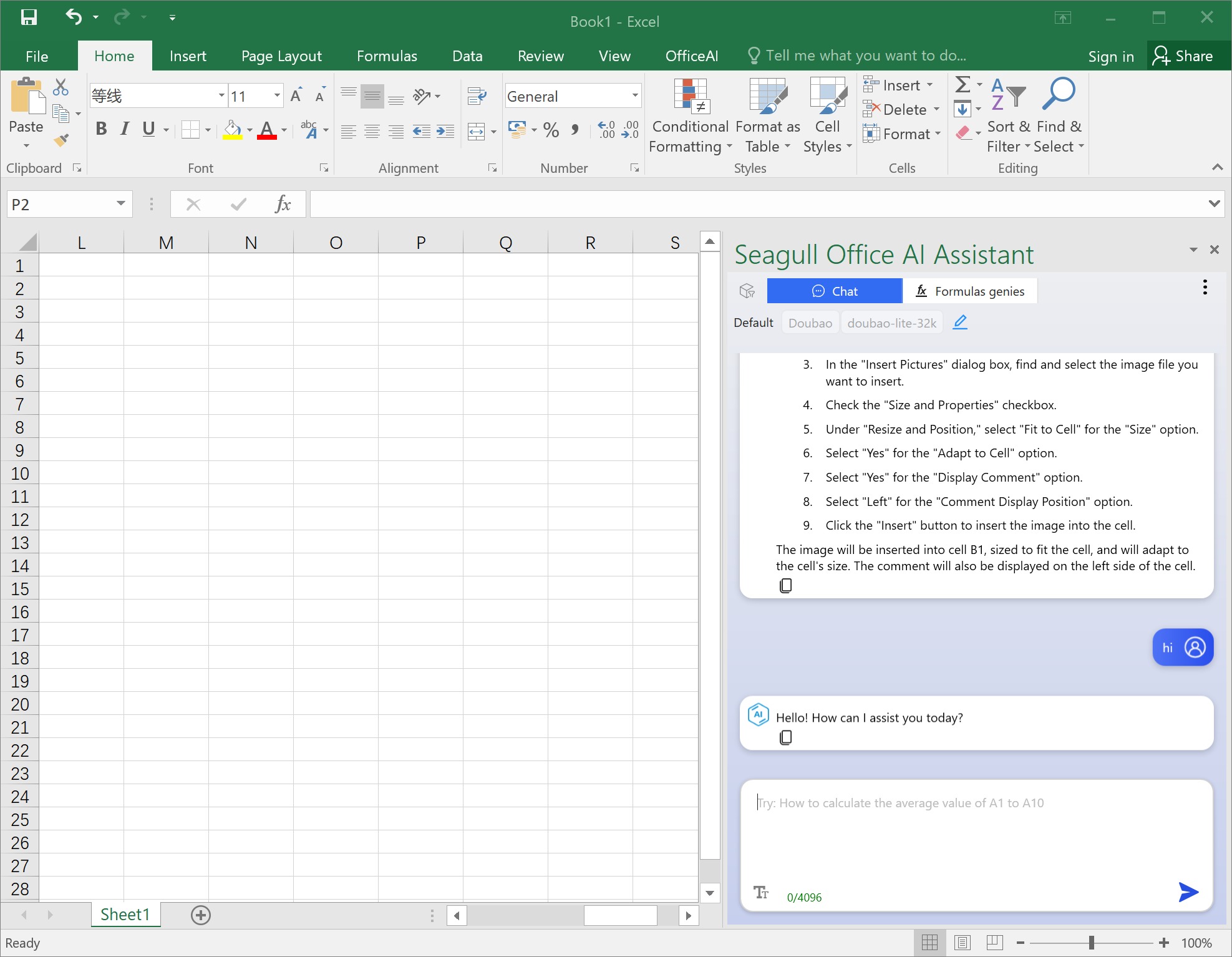Click the copy icon under the Hello reply
This screenshot has height=957, width=1232.
pyautogui.click(x=786, y=737)
